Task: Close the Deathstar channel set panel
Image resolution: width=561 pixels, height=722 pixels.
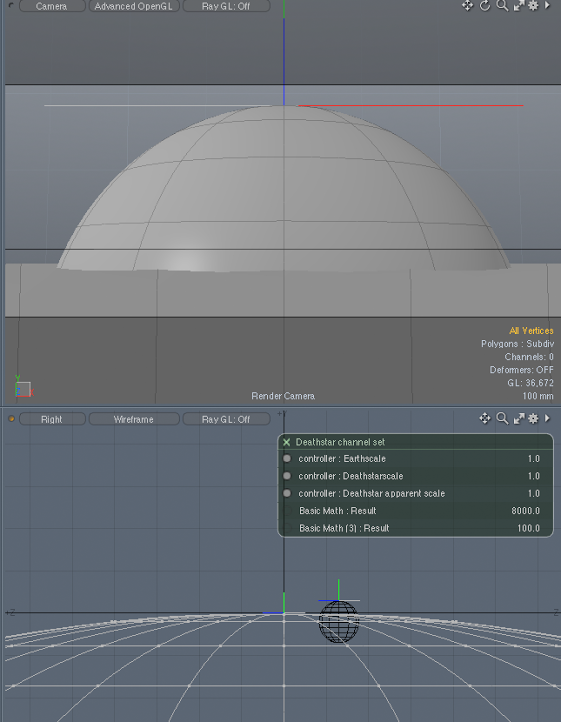Action: [286, 442]
